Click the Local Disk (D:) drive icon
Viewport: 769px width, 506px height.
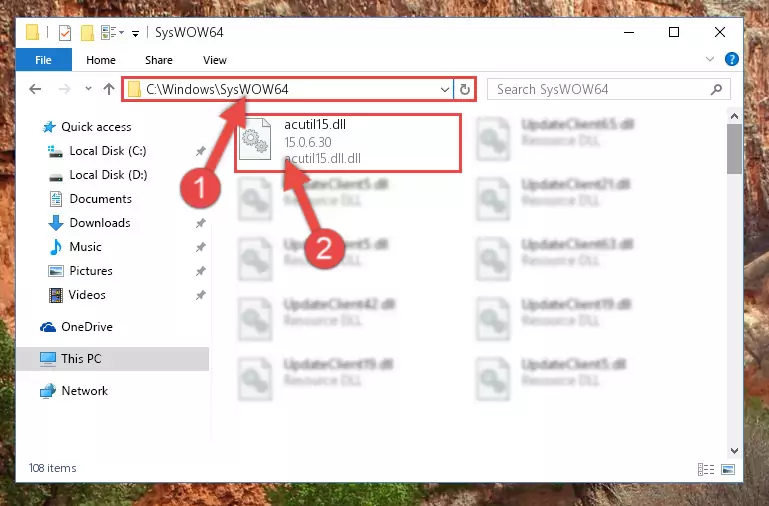[x=56, y=177]
